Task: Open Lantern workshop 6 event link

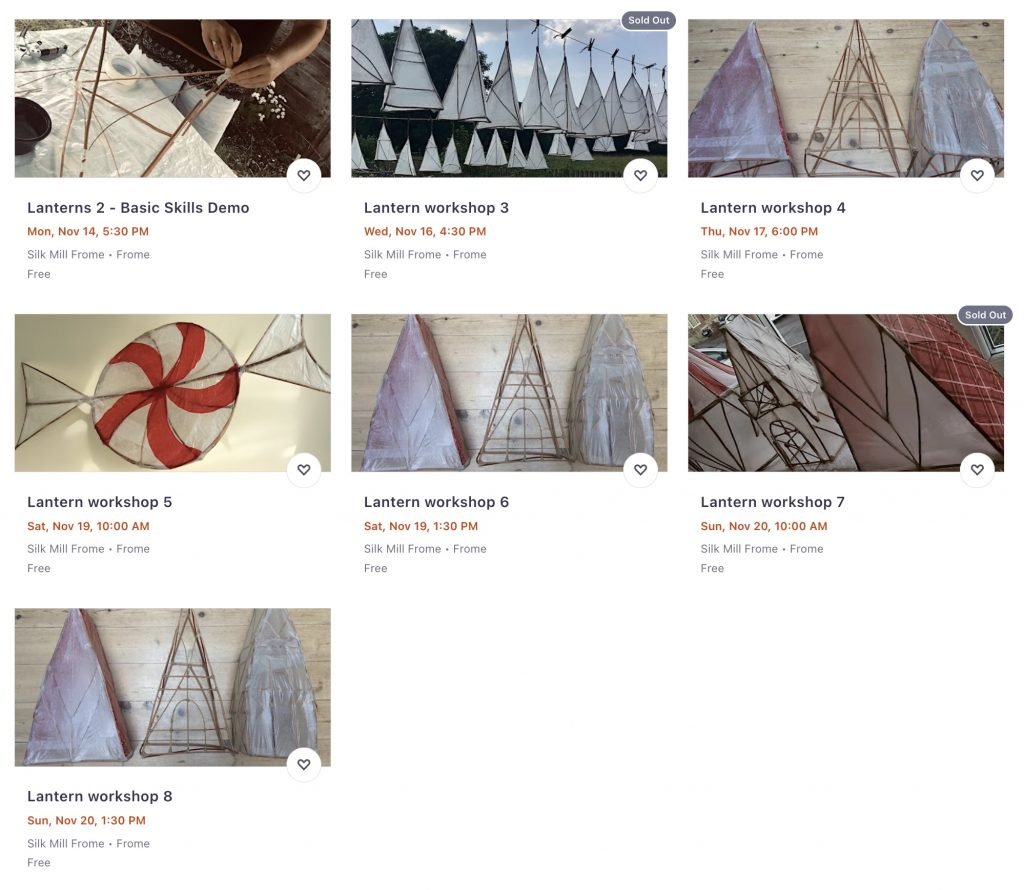Action: click(436, 502)
